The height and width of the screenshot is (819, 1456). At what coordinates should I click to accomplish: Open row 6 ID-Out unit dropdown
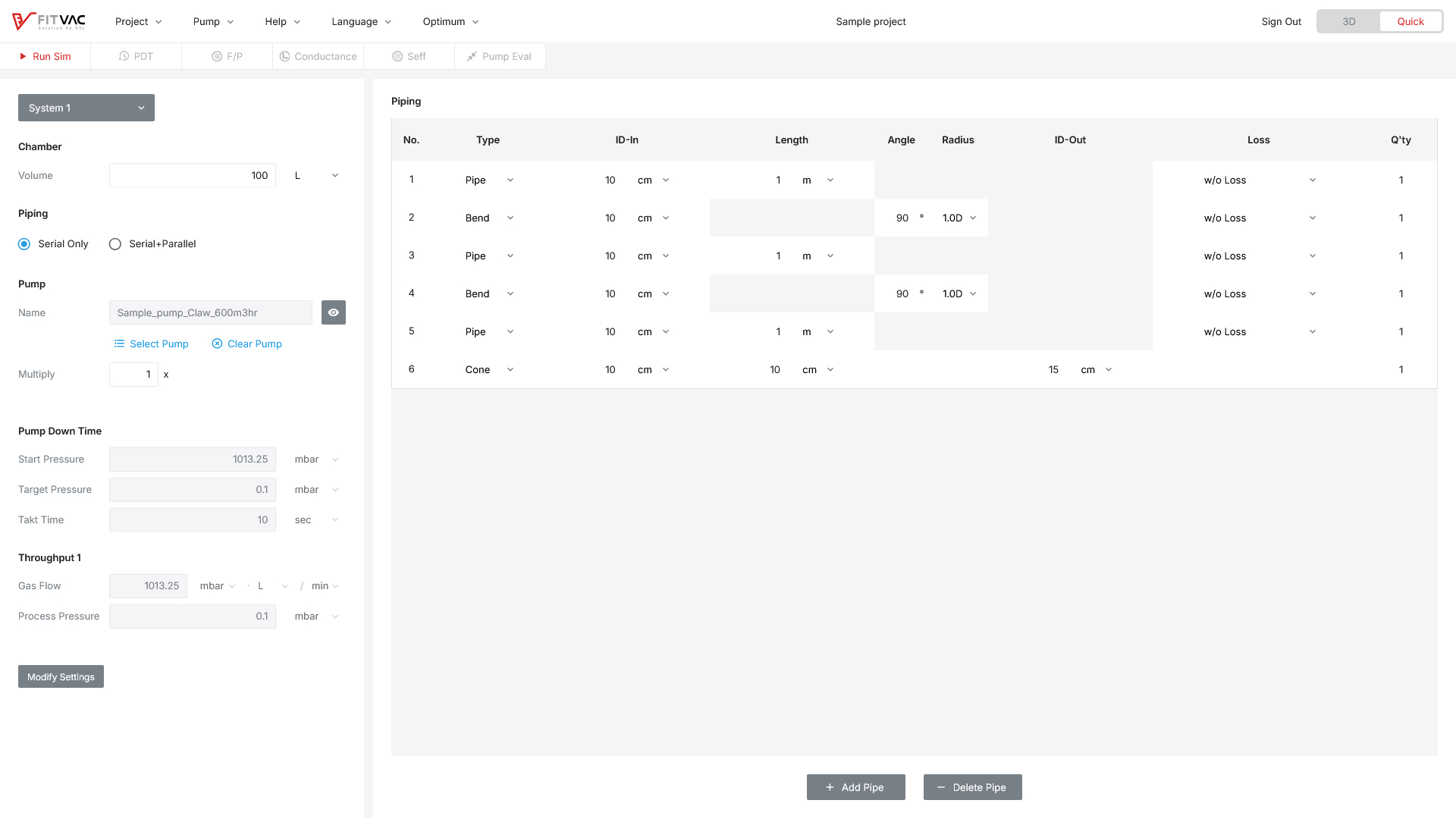point(1096,369)
